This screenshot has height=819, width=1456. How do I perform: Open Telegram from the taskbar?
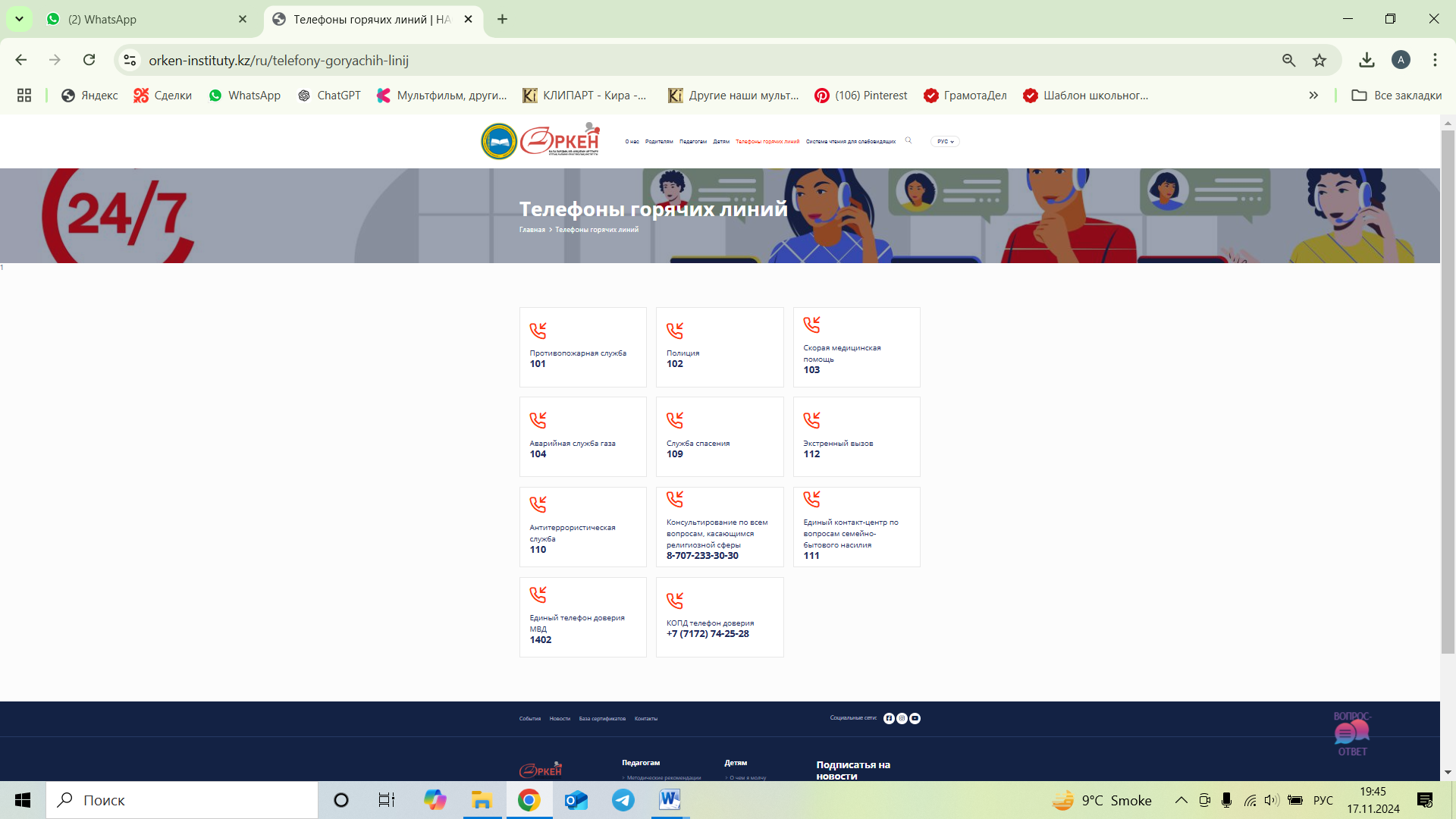623,800
